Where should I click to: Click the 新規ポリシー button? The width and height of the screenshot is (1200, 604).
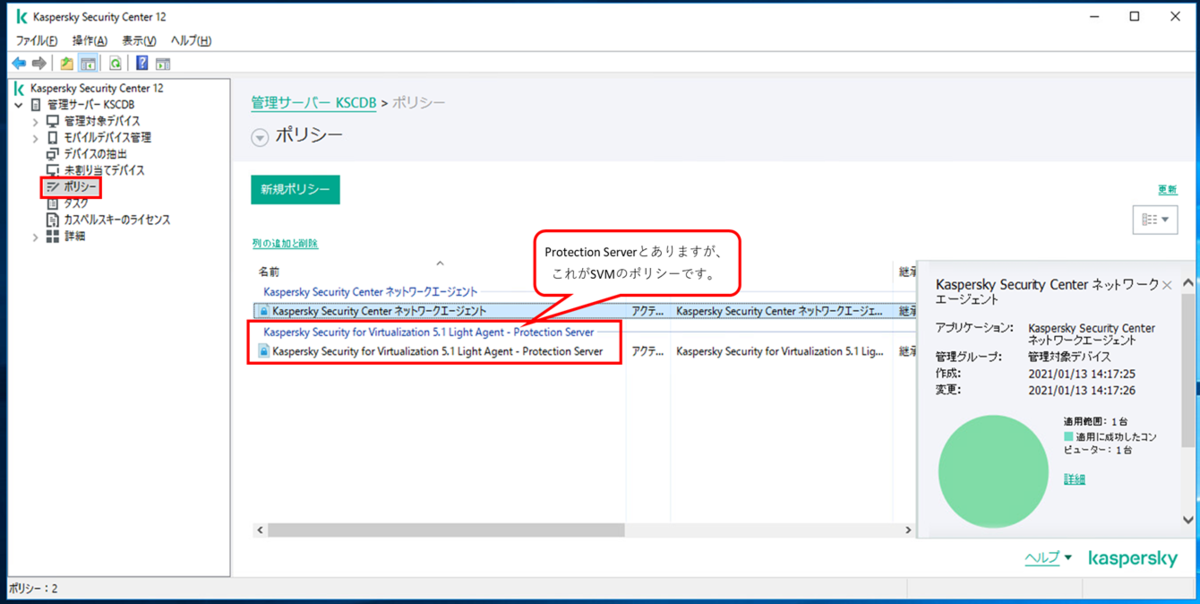coord(296,189)
